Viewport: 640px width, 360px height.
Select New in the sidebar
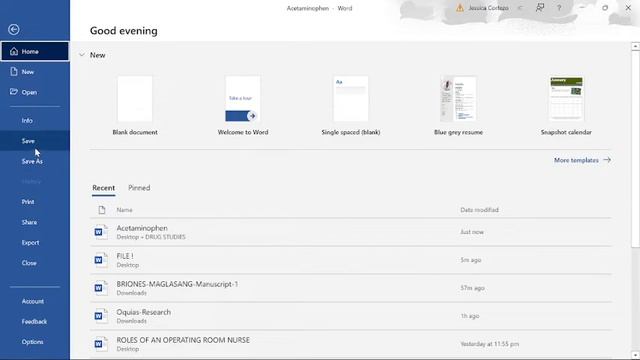click(35, 72)
